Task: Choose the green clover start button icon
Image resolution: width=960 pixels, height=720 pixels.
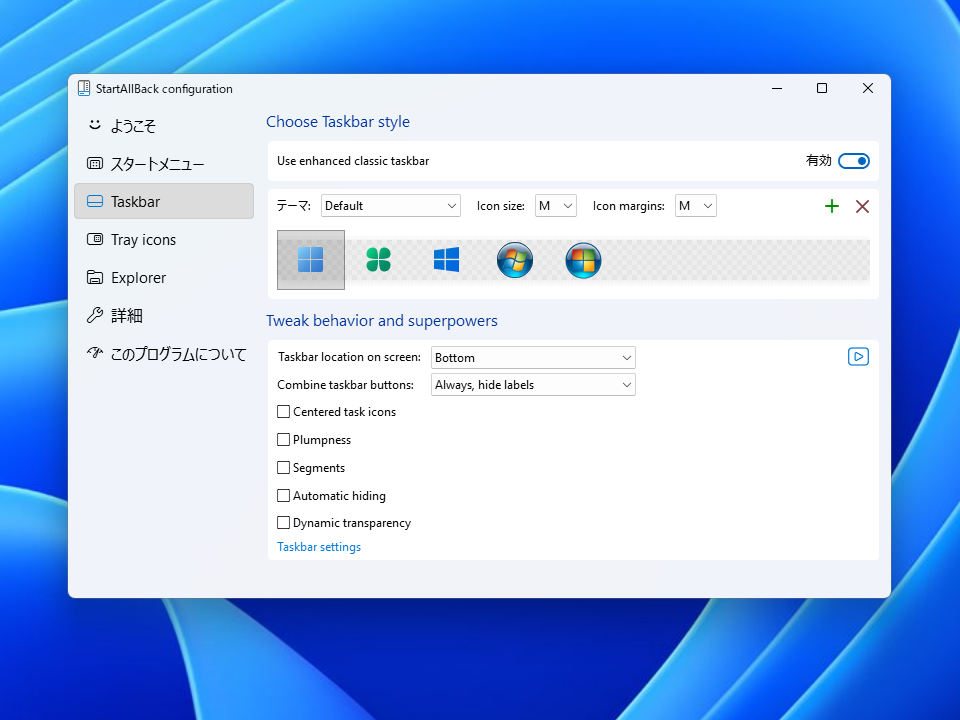Action: click(x=378, y=260)
